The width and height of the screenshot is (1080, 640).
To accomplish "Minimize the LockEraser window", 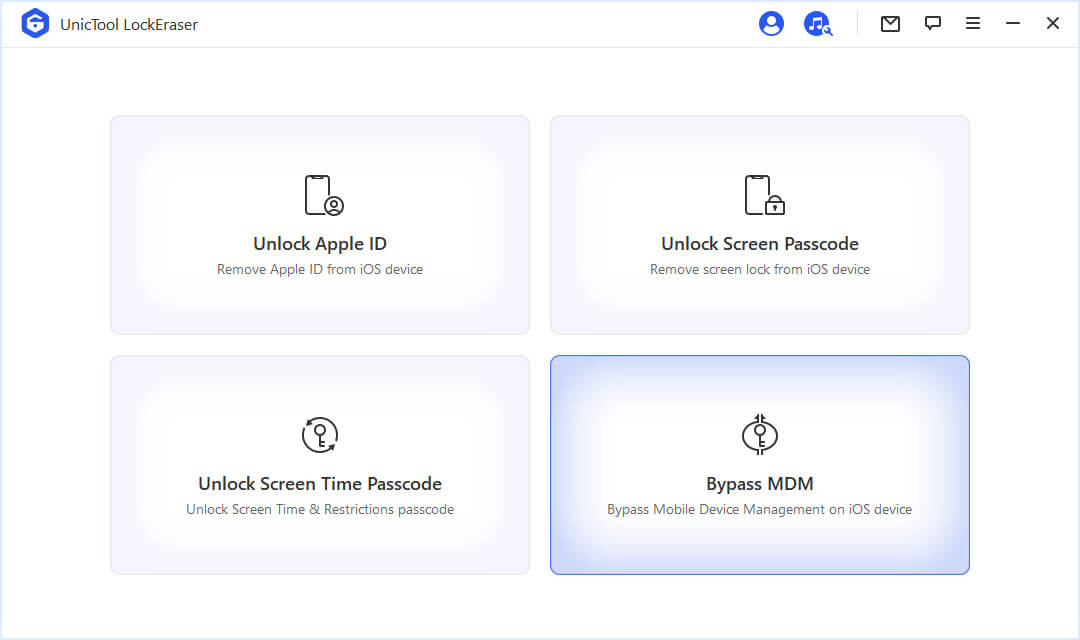I will point(1013,24).
